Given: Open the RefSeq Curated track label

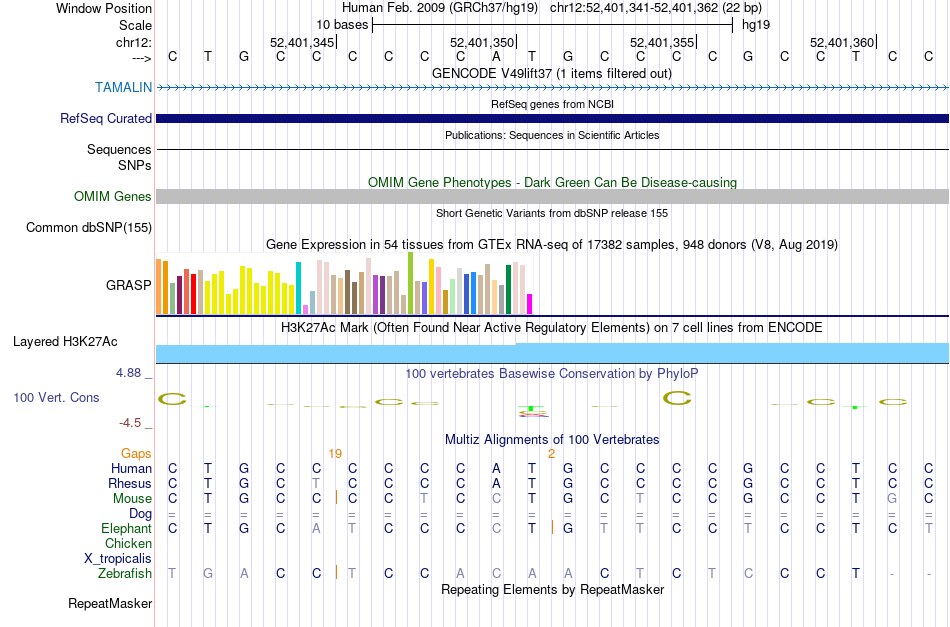Looking at the screenshot, I should [x=106, y=118].
